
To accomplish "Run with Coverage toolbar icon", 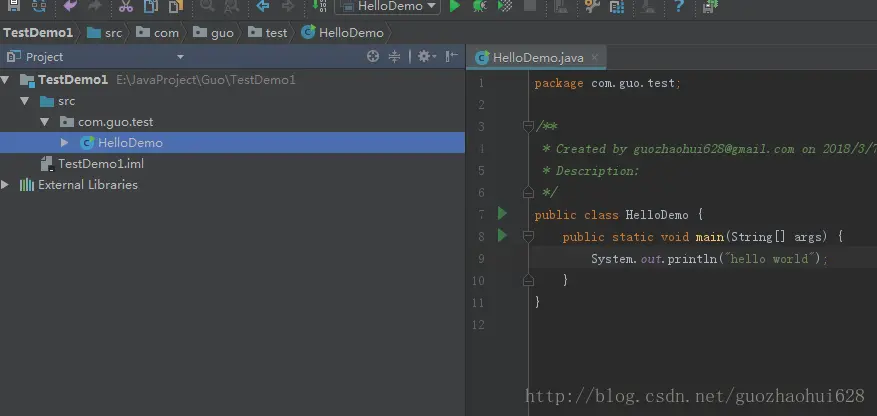I will pos(505,6).
